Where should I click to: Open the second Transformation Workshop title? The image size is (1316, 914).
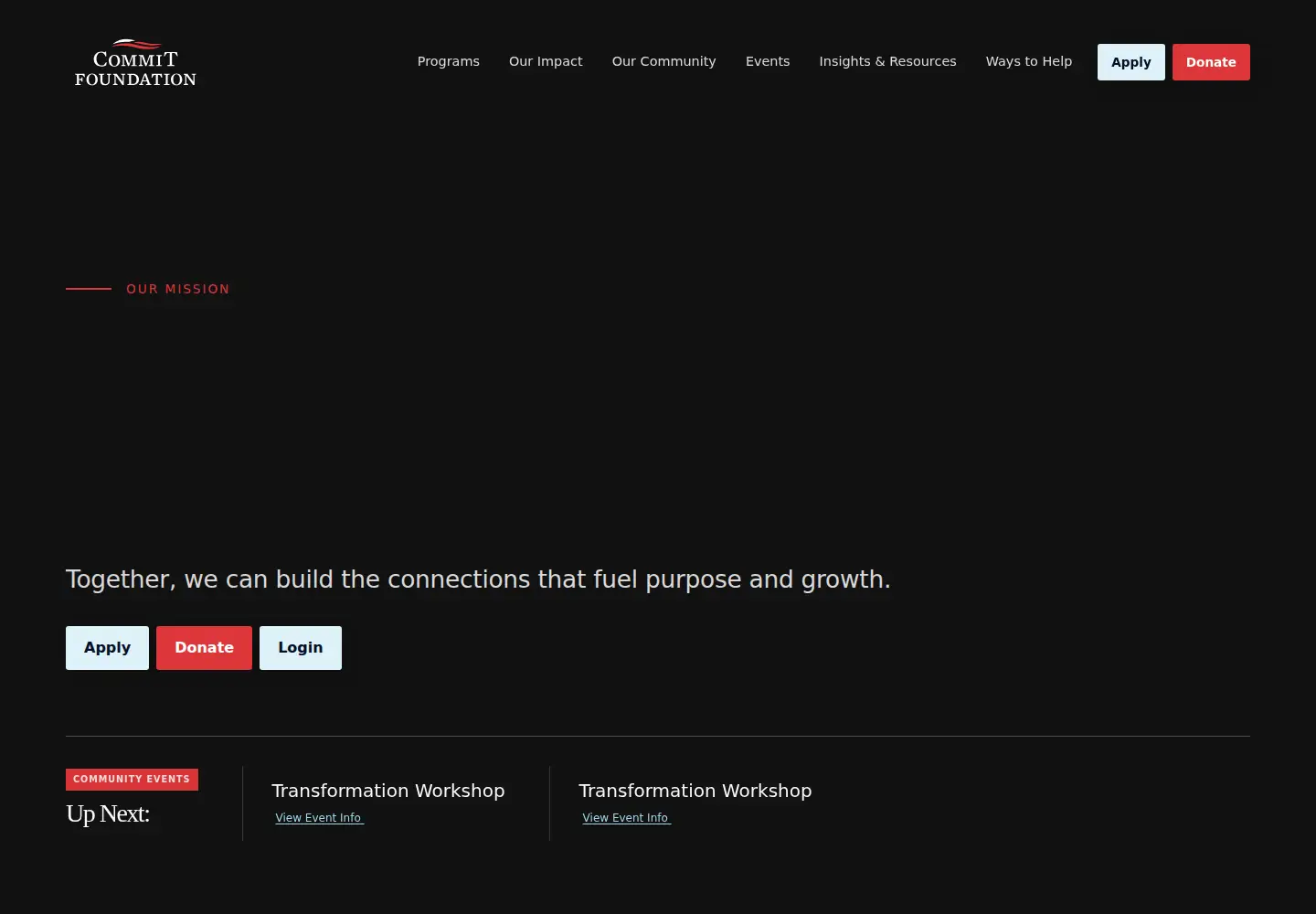tap(695, 791)
